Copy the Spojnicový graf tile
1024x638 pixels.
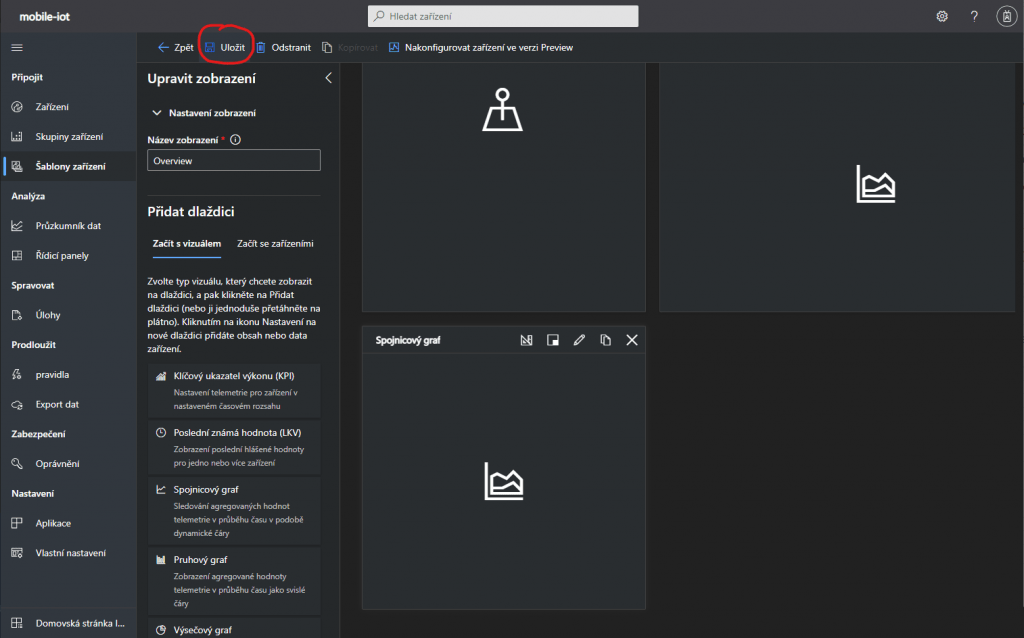click(x=605, y=341)
